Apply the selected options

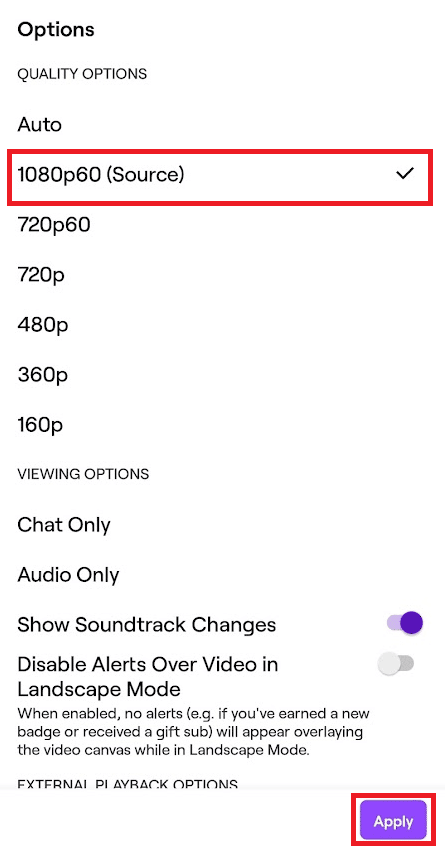[x=394, y=821]
